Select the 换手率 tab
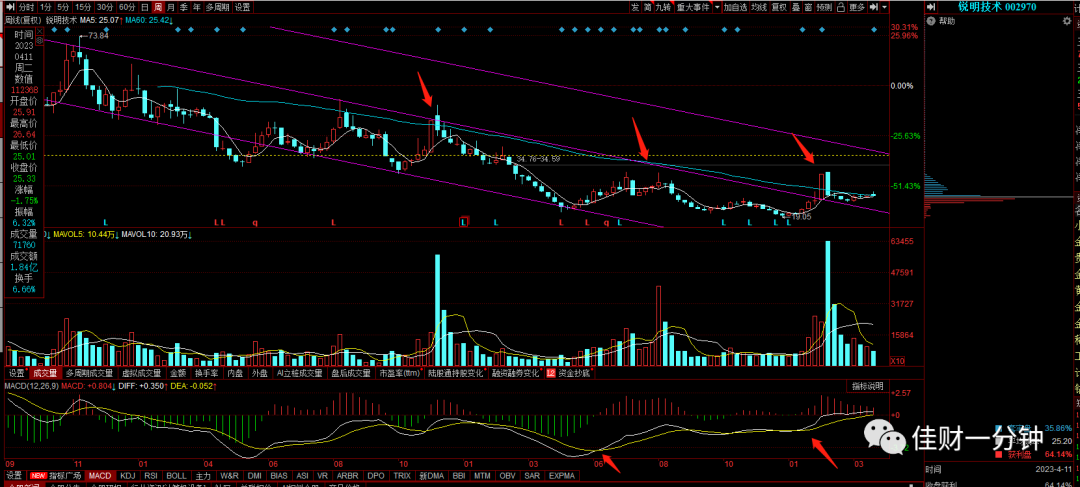 pyautogui.click(x=206, y=373)
